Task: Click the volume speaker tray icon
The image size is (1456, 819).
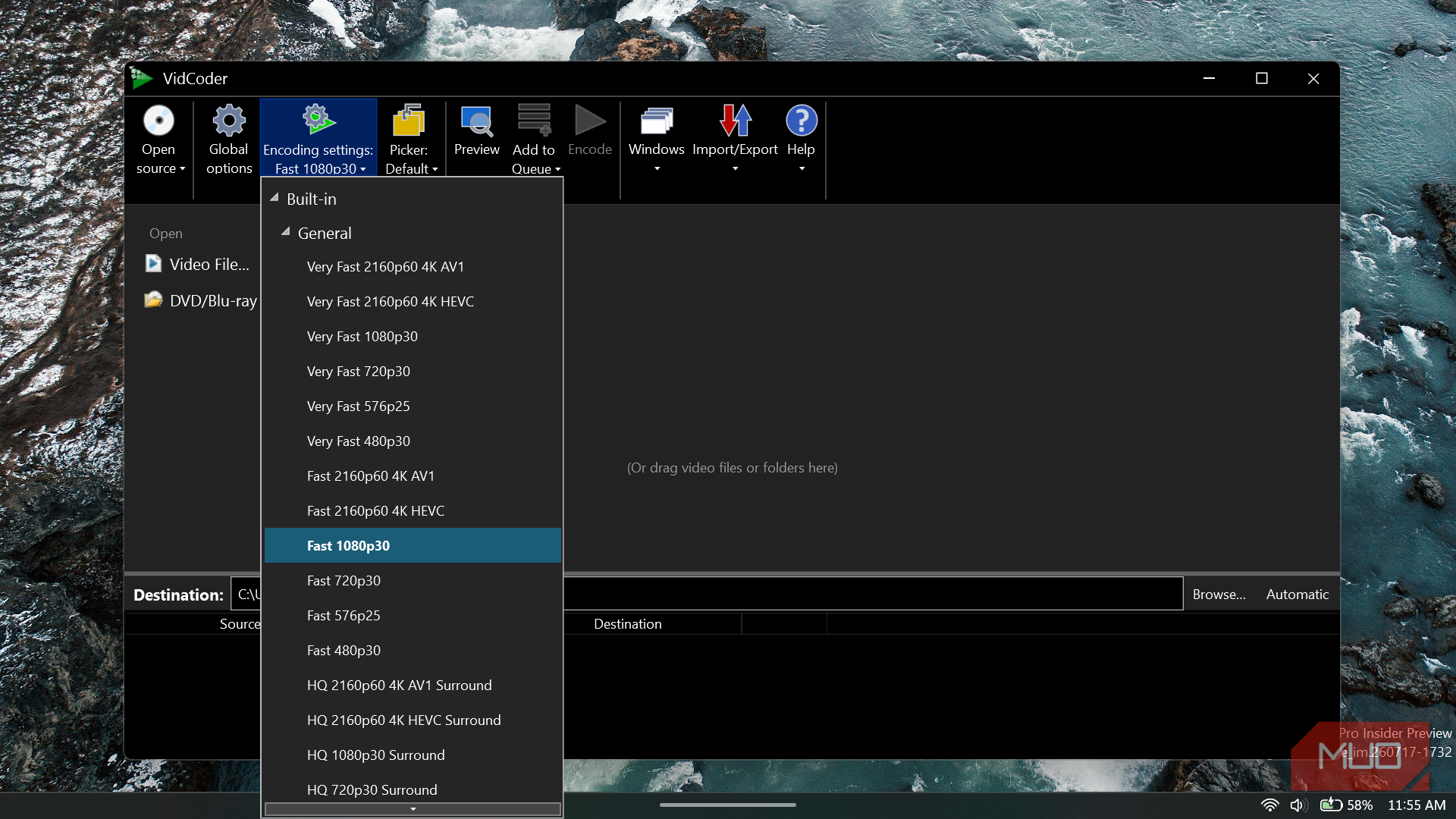Action: pos(1298,805)
